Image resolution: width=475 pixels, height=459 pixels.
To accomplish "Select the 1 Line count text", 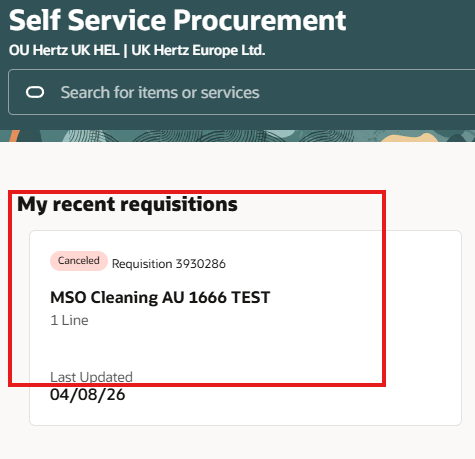I will click(x=69, y=320).
